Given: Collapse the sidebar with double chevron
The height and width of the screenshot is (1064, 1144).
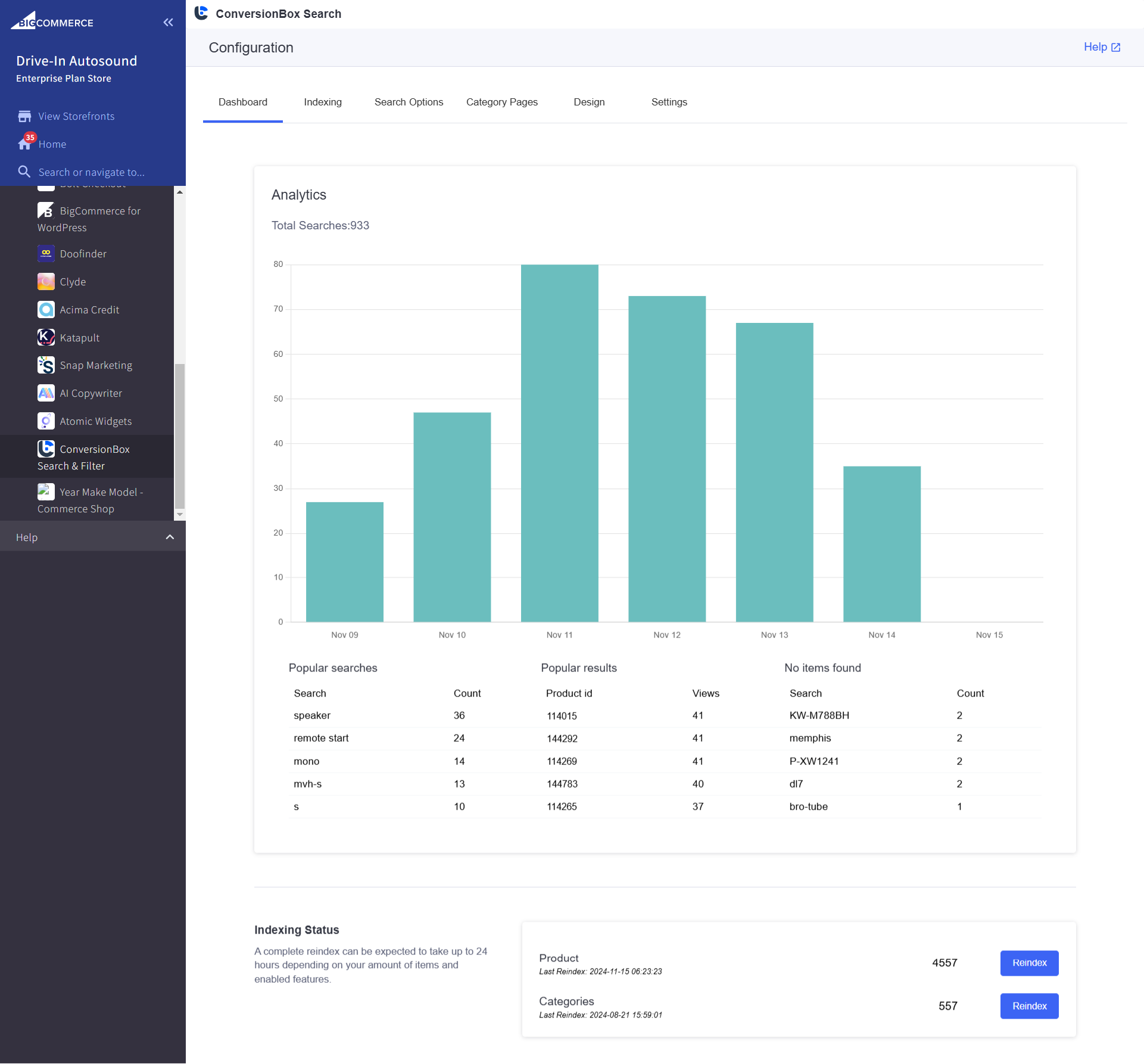Looking at the screenshot, I should (x=169, y=23).
